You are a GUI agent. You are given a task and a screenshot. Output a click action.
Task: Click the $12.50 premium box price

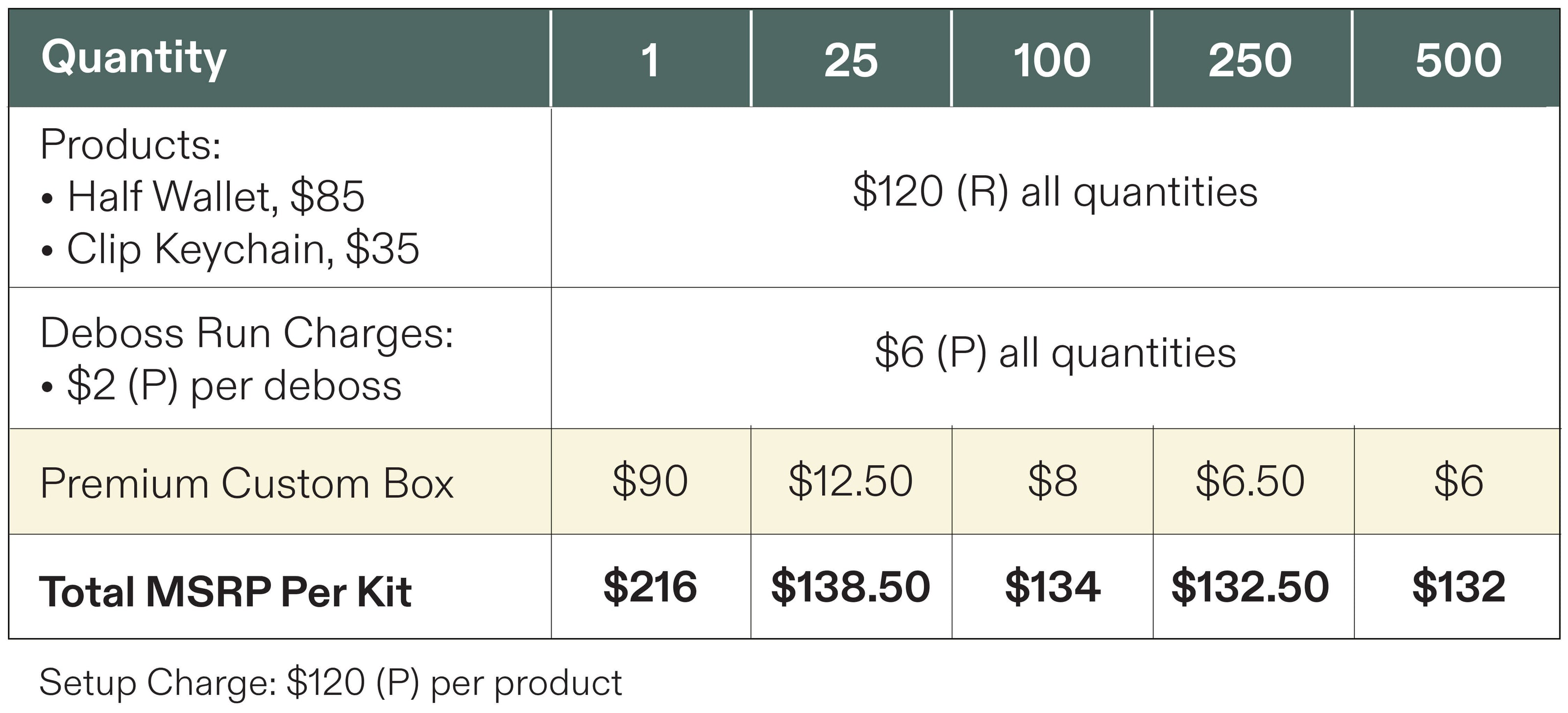[x=851, y=481]
